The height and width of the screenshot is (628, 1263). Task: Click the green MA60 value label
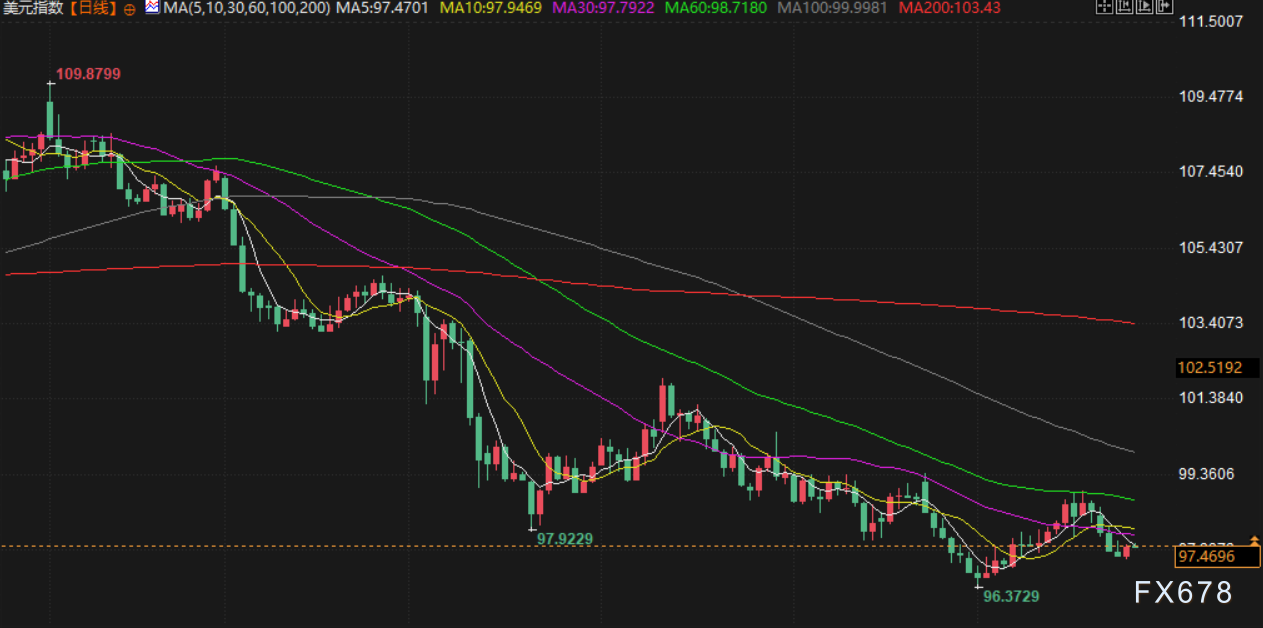point(717,8)
